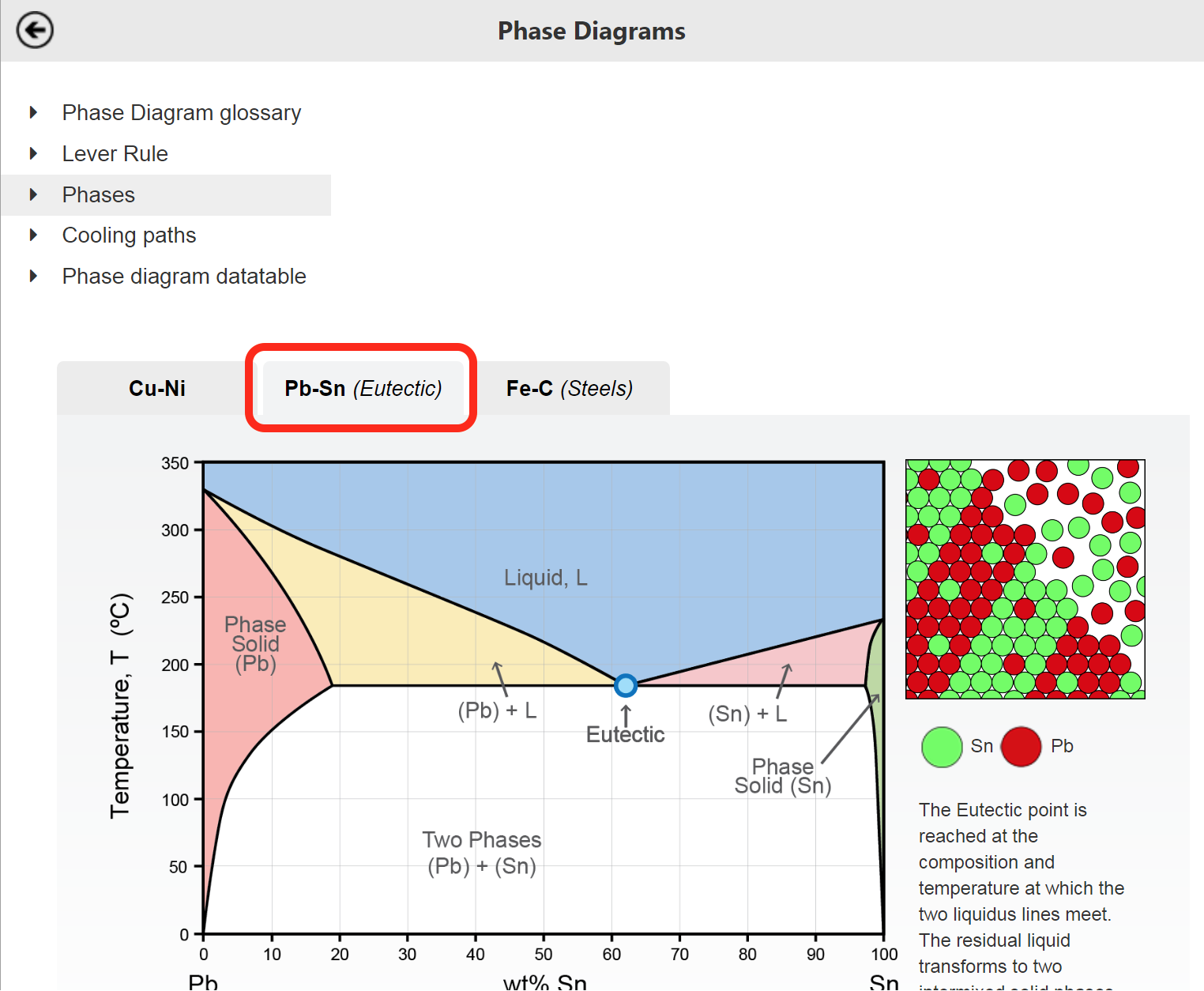This screenshot has height=991, width=1204.
Task: Open the Fe-C (Steels) tab
Action: (x=570, y=388)
